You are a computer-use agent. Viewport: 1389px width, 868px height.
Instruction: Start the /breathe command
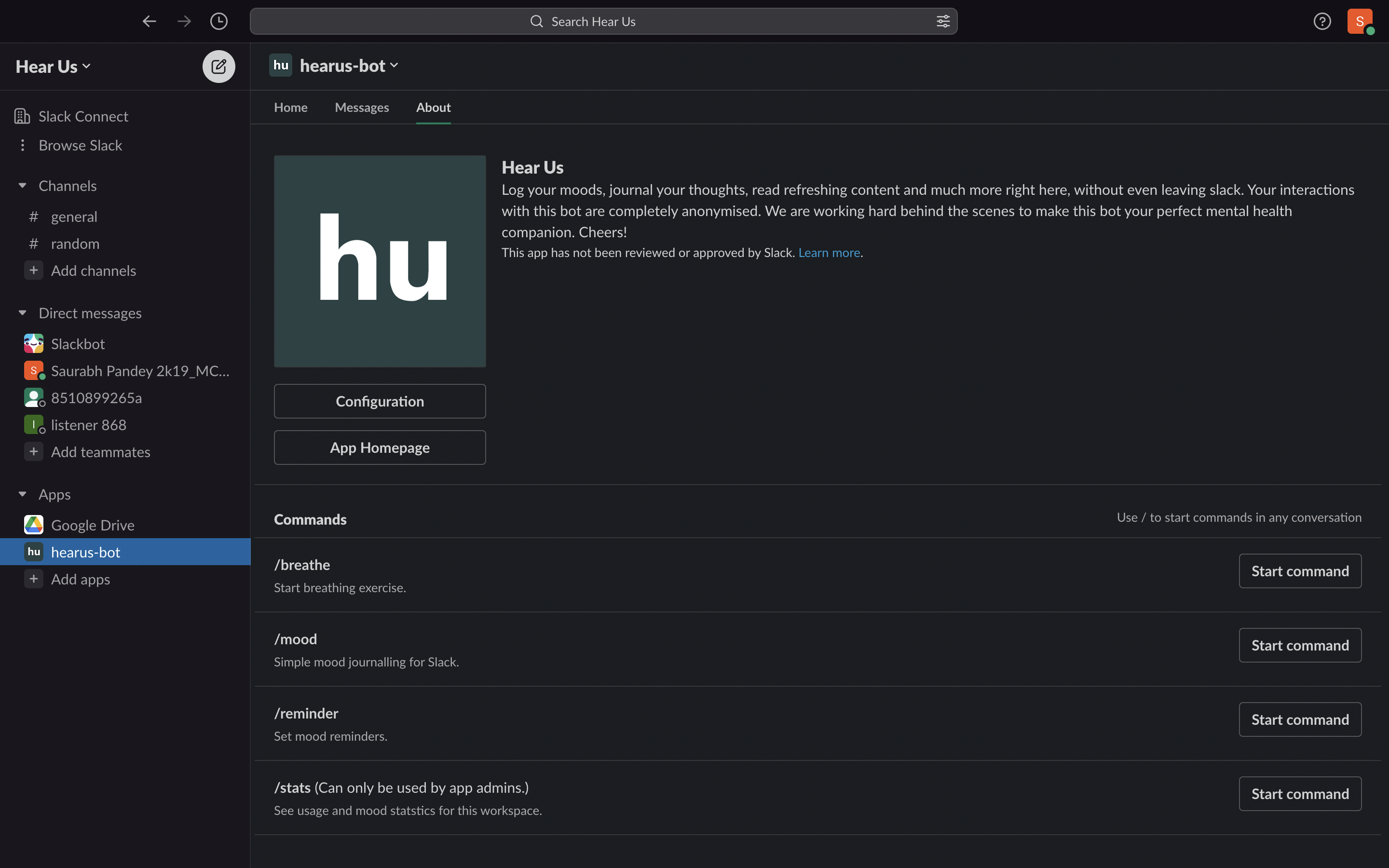tap(1300, 570)
